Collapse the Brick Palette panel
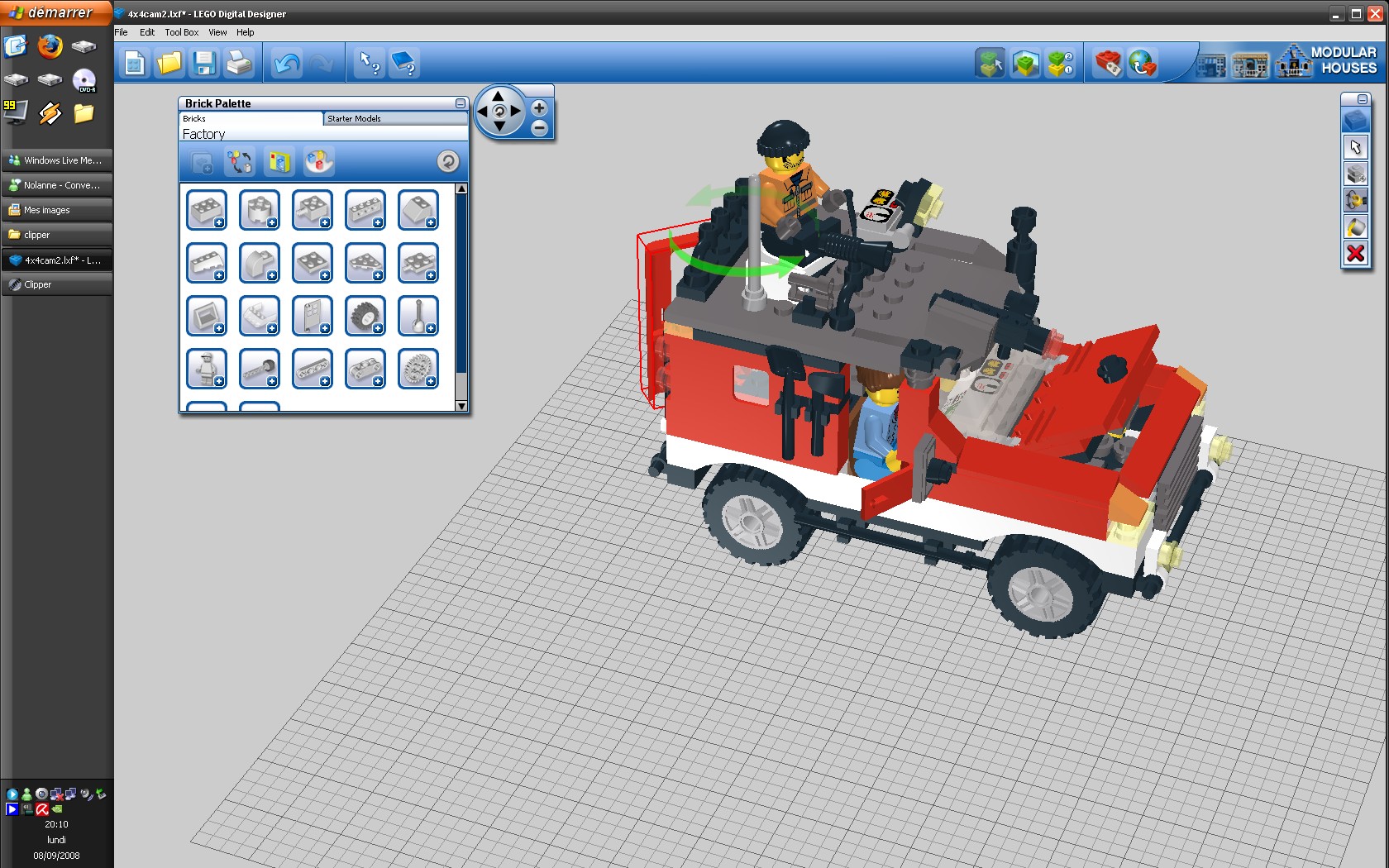1389x868 pixels. tap(461, 103)
